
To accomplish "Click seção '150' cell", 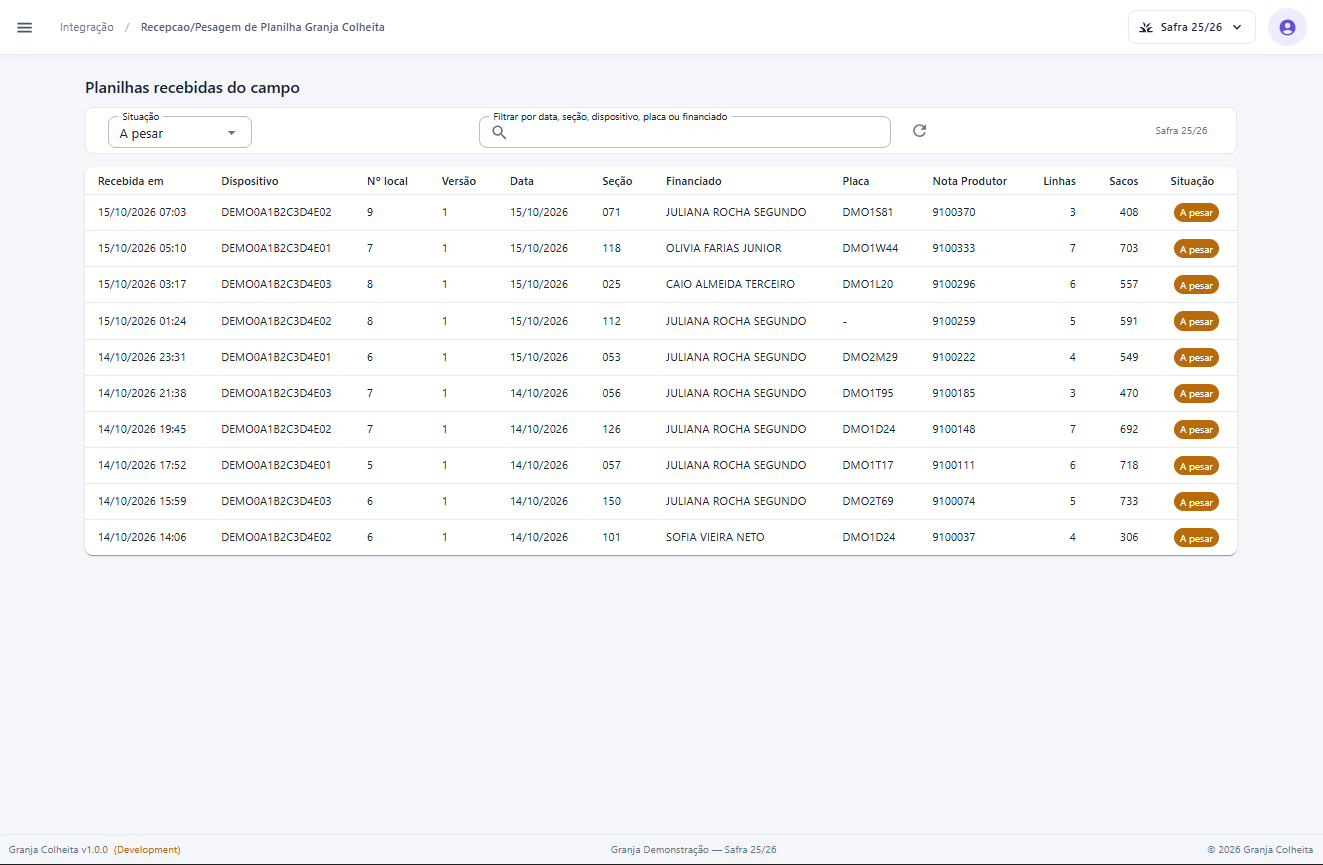I will point(612,501).
